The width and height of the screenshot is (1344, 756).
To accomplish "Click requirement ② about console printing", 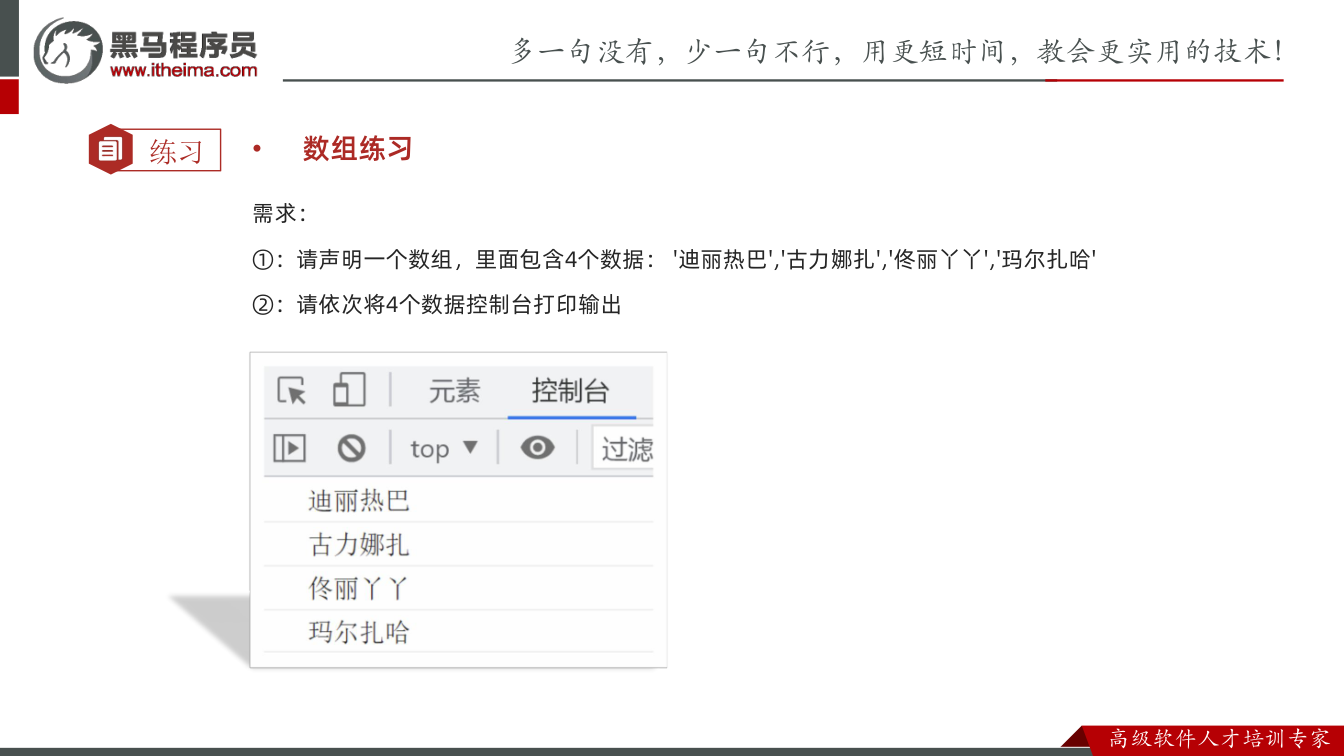I will [437, 305].
